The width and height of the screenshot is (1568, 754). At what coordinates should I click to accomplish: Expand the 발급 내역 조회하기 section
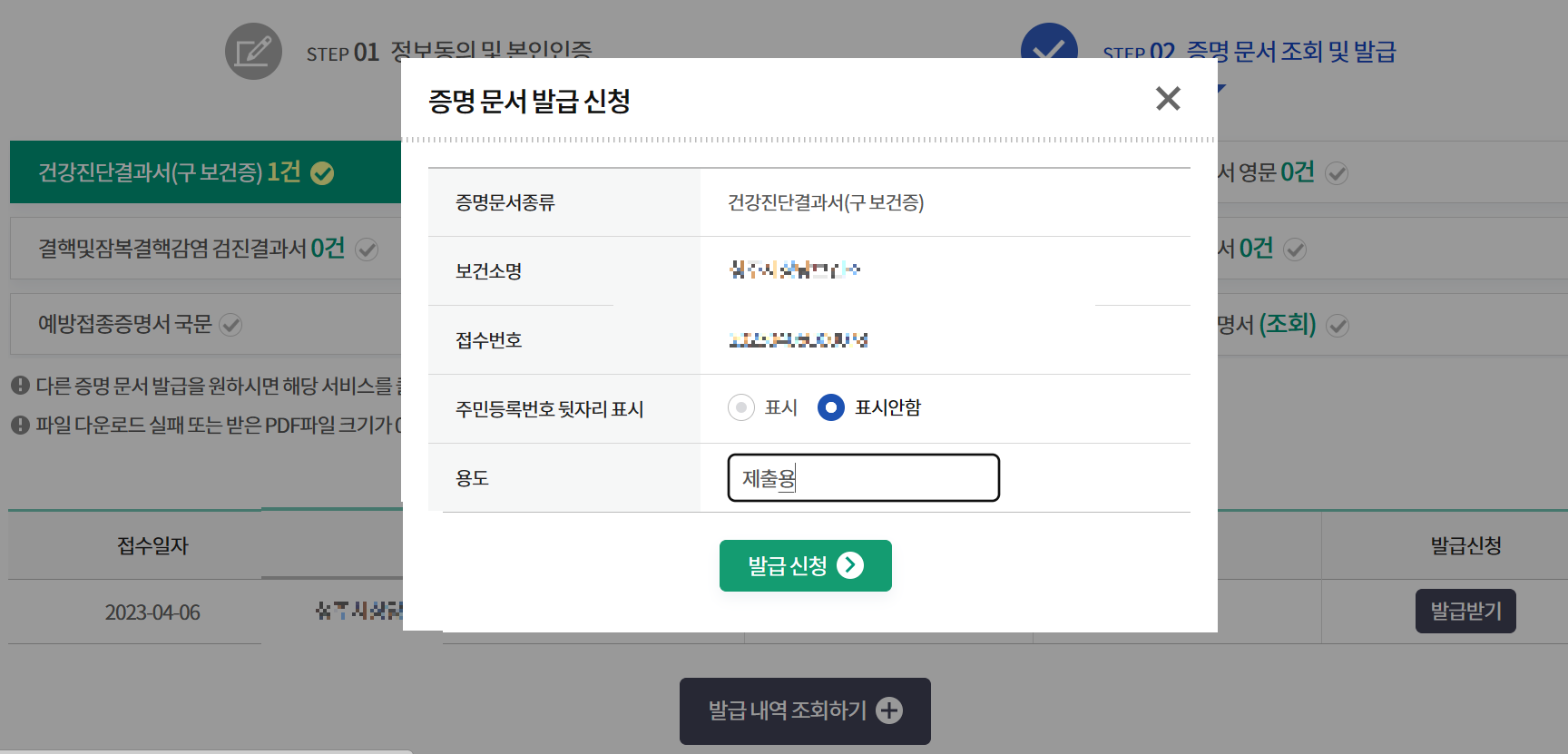tap(804, 710)
